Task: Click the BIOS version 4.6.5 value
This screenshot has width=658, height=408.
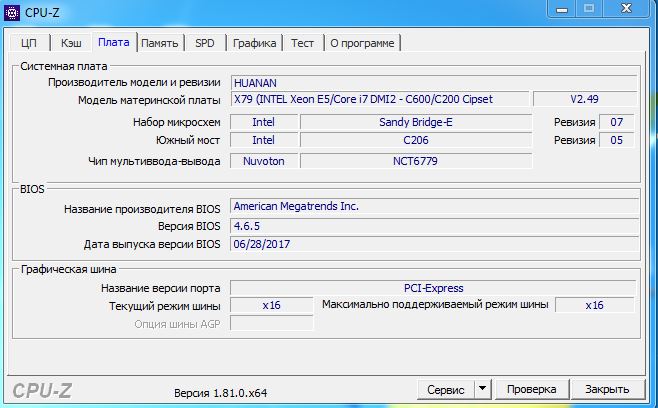Action: tap(434, 226)
